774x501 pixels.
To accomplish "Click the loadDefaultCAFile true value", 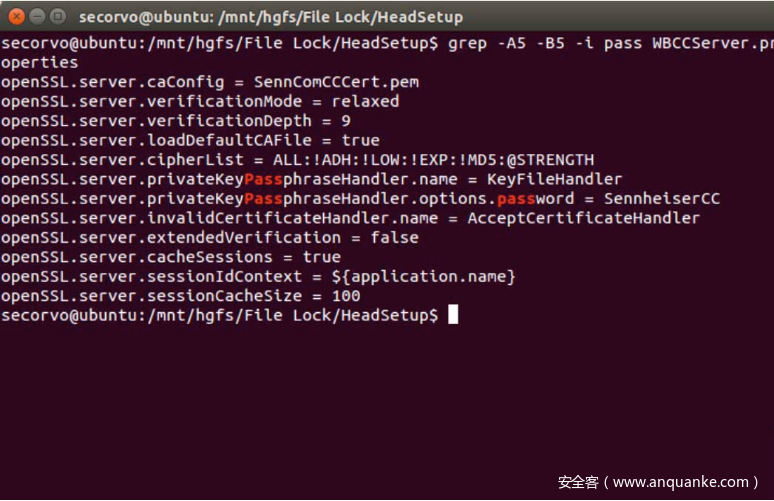I will 360,140.
